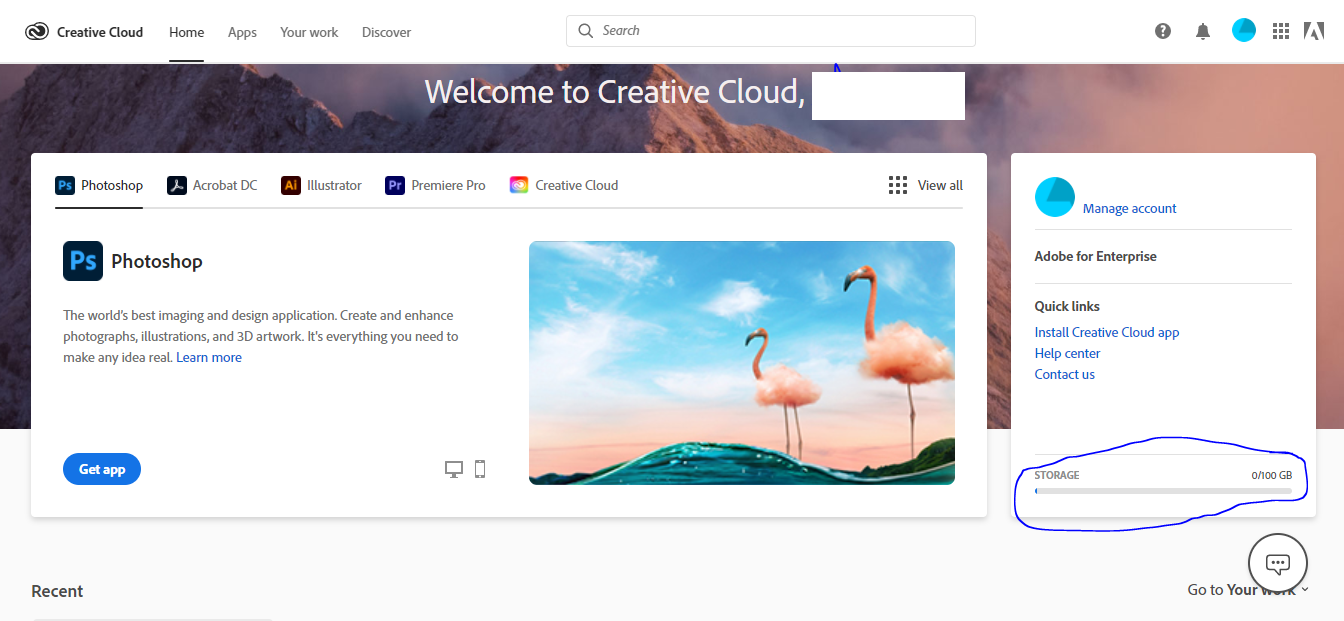Switch to the Premiere Pro tab
This screenshot has height=621, width=1344.
pyautogui.click(x=436, y=185)
